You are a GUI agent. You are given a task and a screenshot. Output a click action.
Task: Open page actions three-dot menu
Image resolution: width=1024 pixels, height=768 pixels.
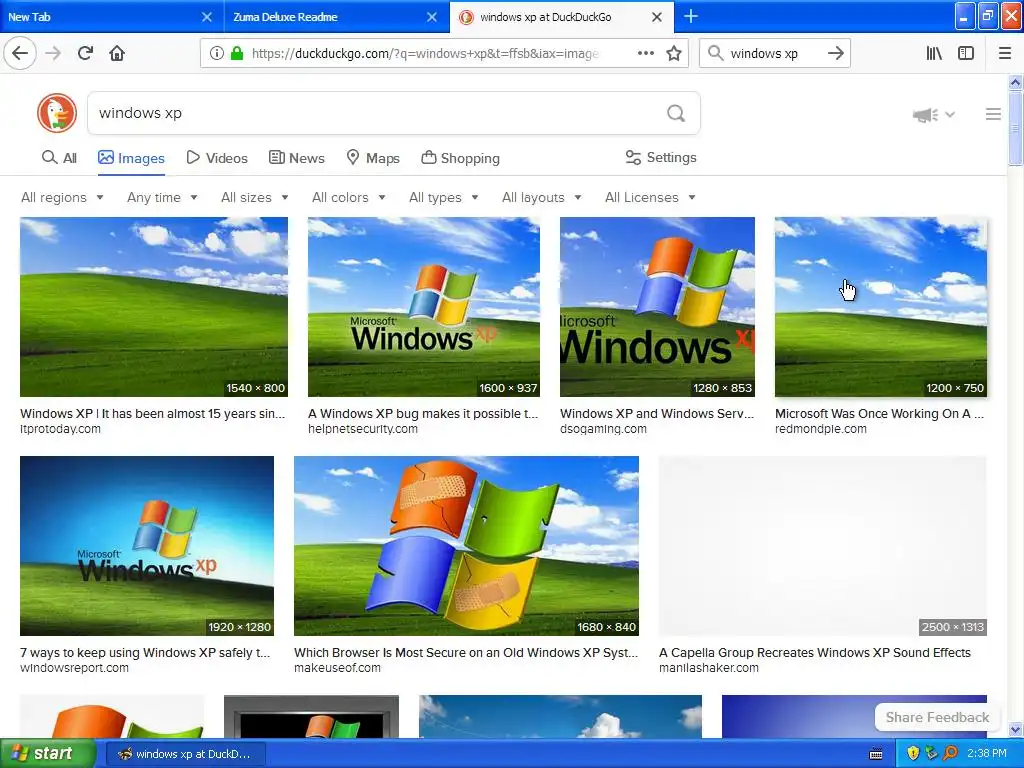tap(645, 54)
